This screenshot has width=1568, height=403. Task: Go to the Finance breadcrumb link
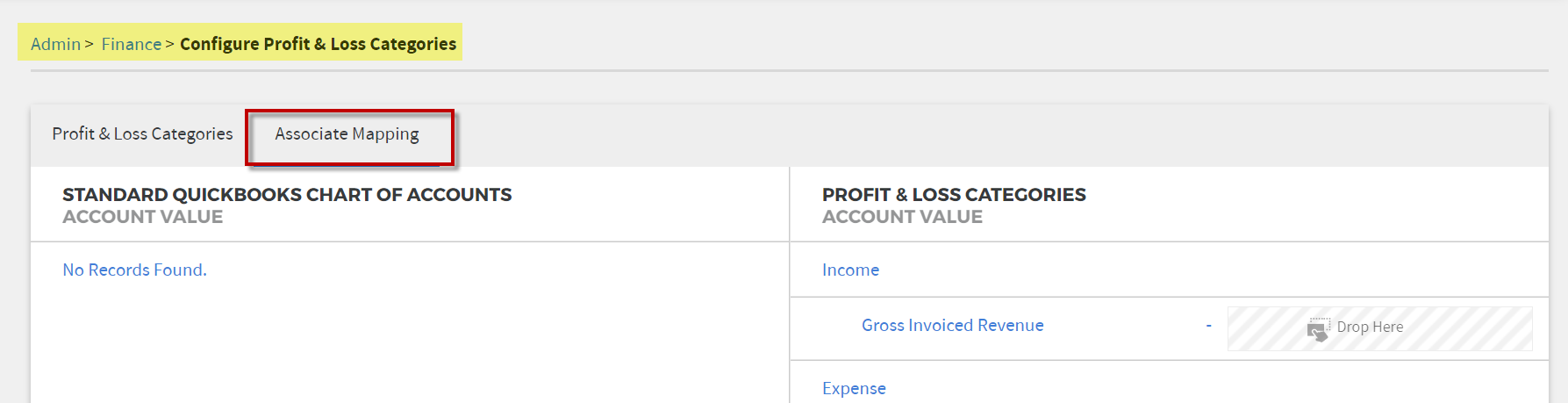tap(132, 44)
